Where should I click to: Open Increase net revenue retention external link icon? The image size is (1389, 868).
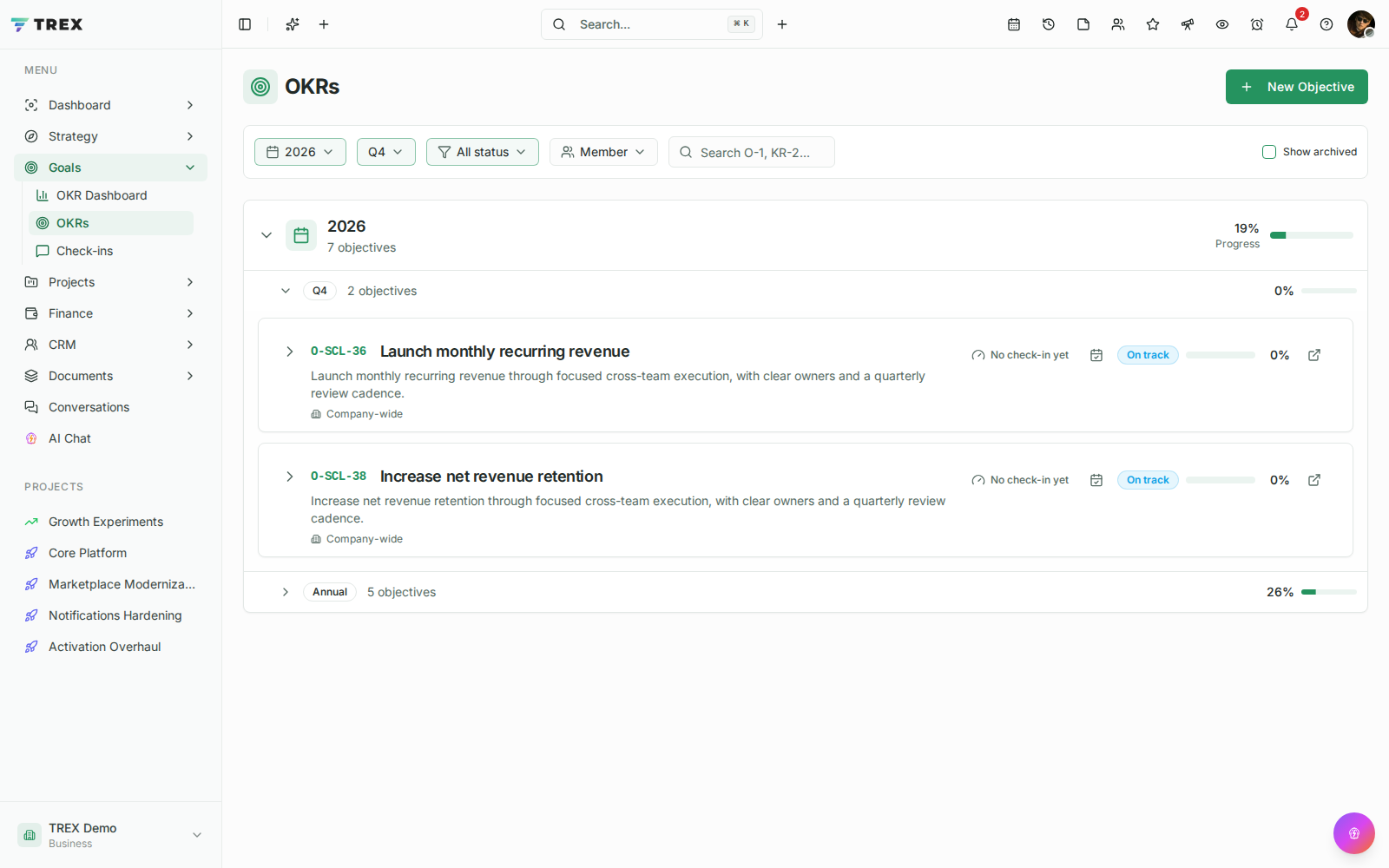(1314, 480)
